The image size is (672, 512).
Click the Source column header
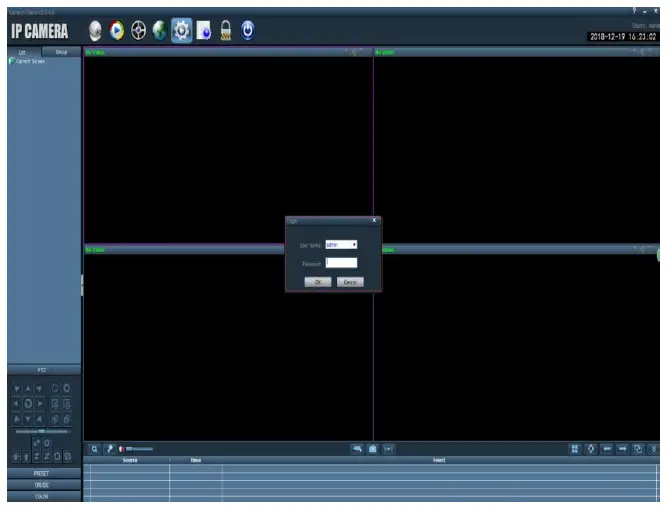(130, 460)
